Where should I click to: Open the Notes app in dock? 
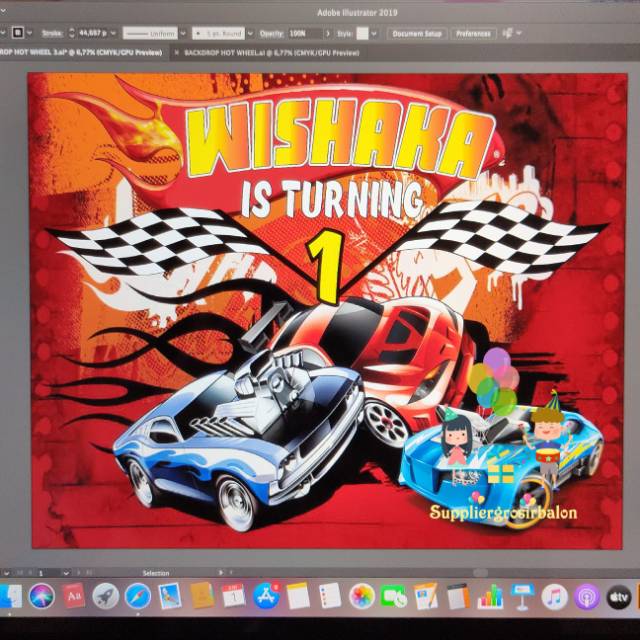coord(298,596)
